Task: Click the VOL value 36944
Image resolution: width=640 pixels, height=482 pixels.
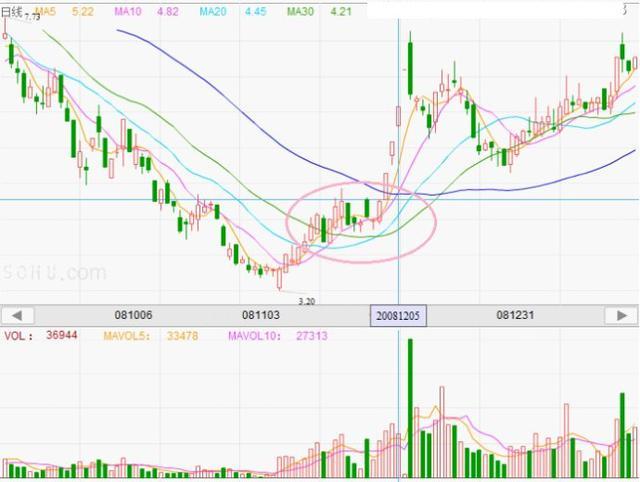Action: [x=62, y=335]
